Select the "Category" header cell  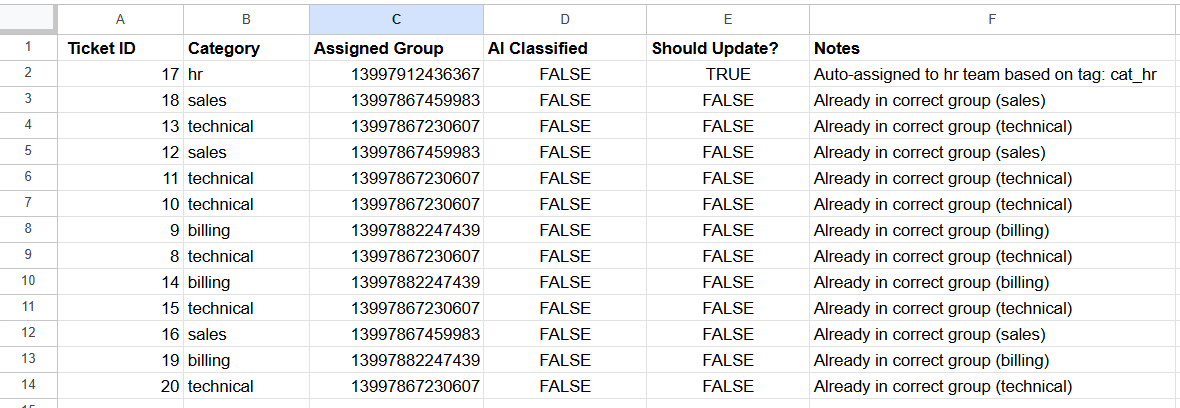click(x=246, y=48)
